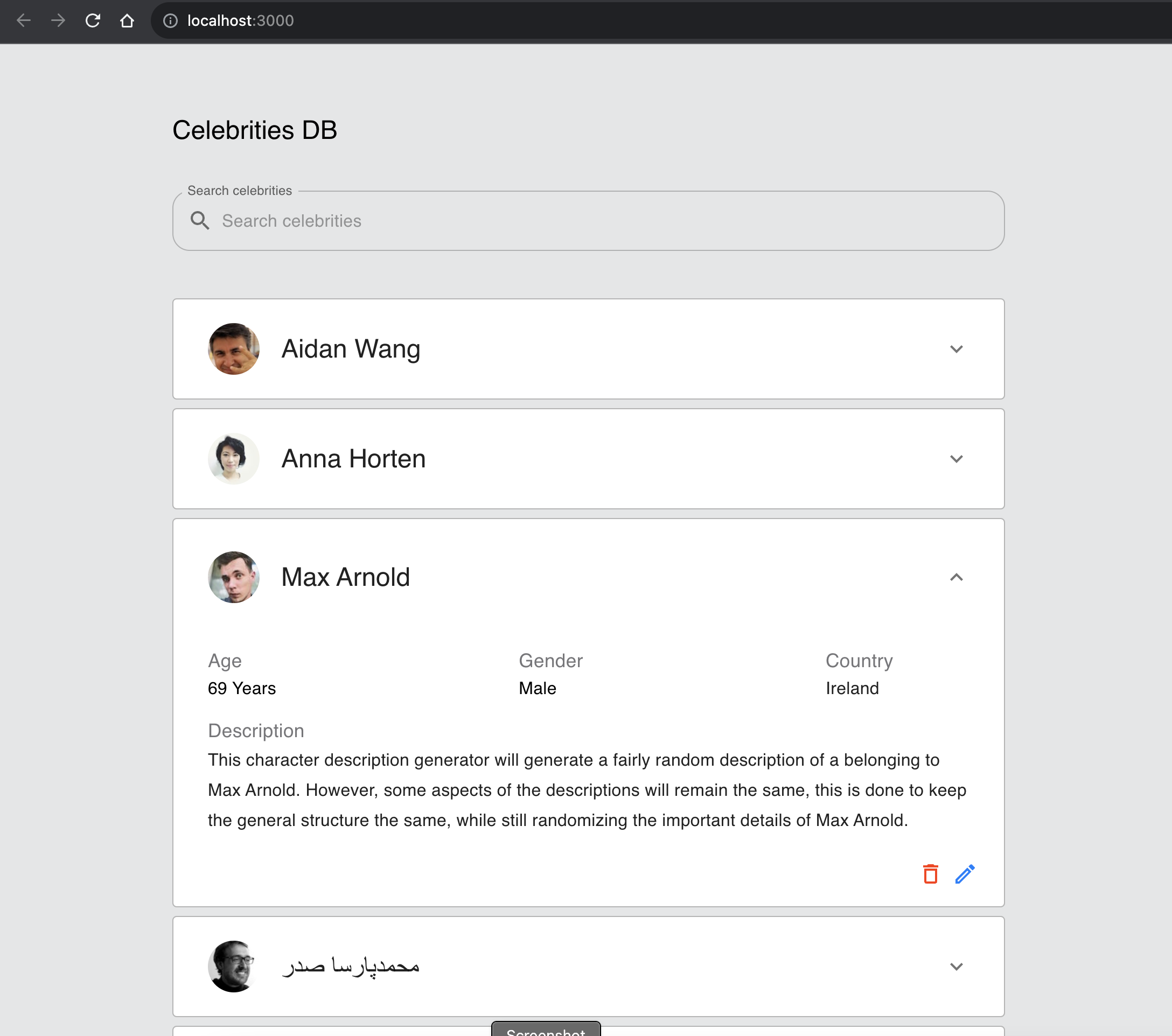Click inside the Search celebrities field
This screenshot has width=1172, height=1036.
pyautogui.click(x=516, y=221)
